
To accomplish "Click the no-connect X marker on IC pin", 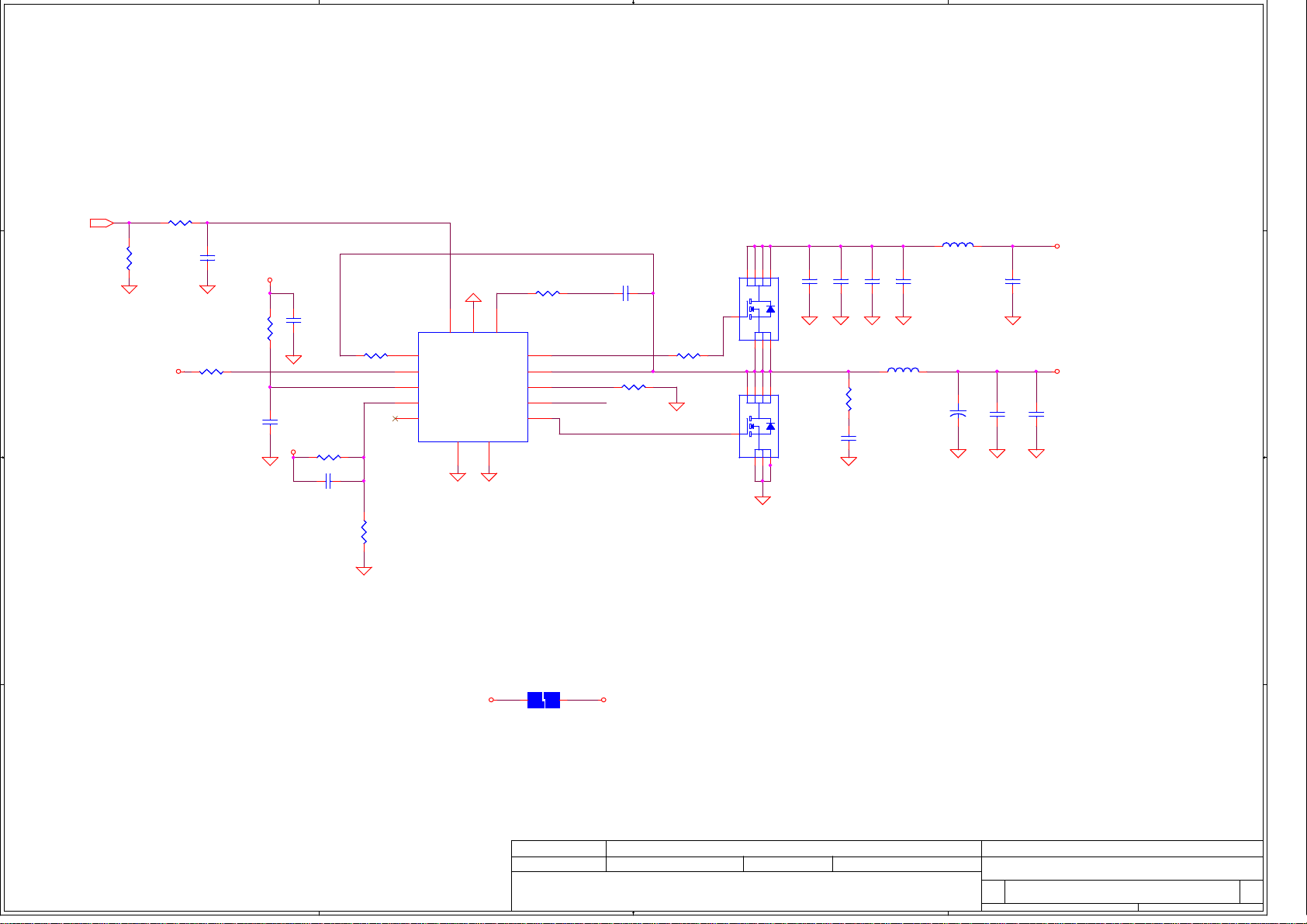I will tap(396, 419).
